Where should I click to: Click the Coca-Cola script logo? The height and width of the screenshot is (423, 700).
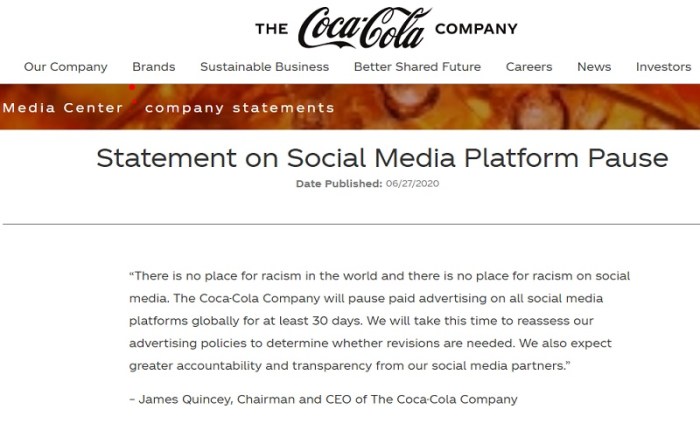(x=365, y=28)
